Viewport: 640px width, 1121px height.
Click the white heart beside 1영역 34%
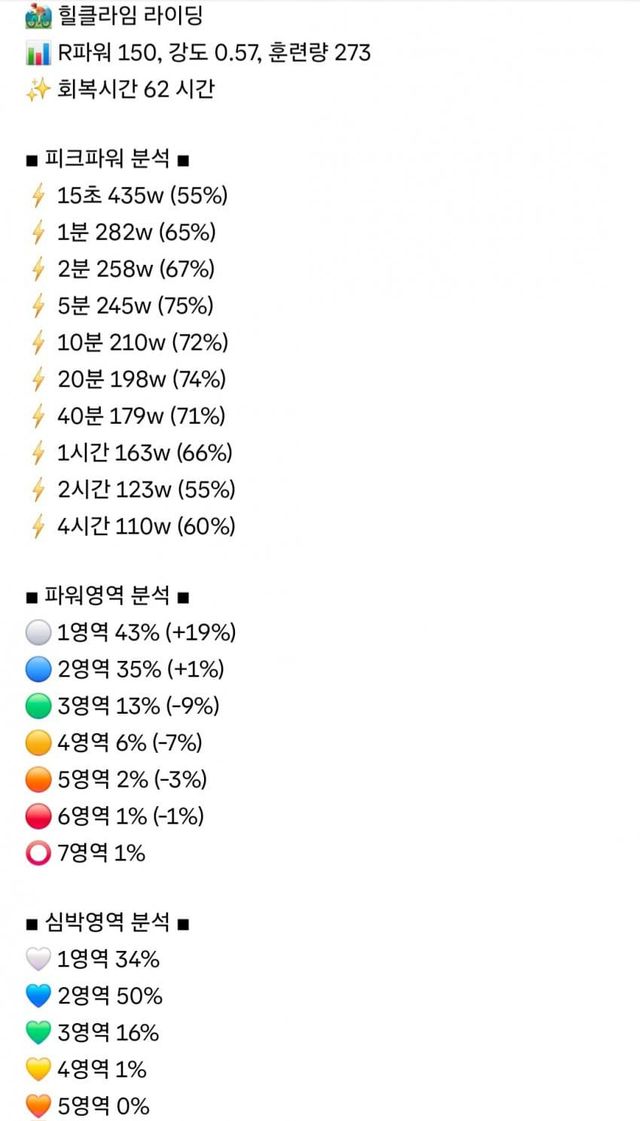(x=38, y=960)
